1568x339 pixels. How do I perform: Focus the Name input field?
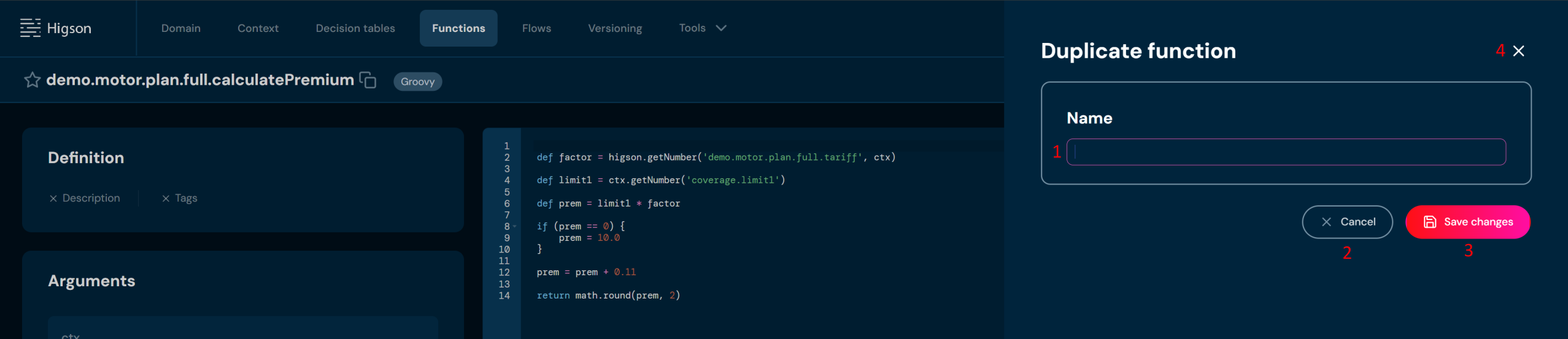point(1286,152)
